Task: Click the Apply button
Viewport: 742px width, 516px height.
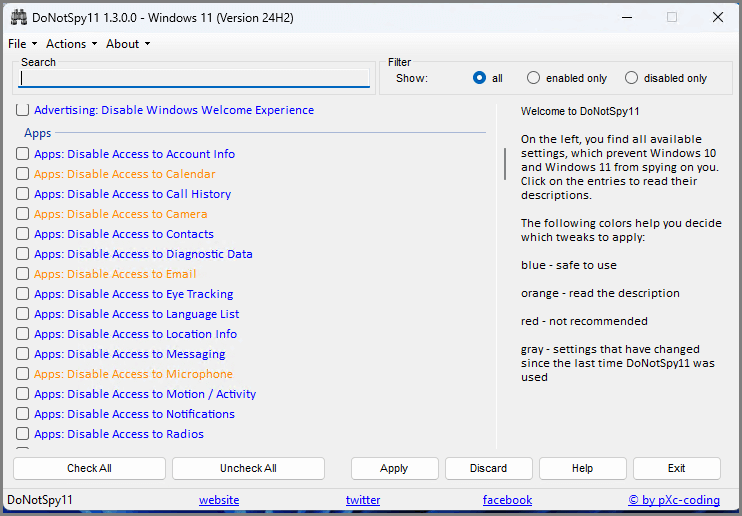Action: pos(394,468)
